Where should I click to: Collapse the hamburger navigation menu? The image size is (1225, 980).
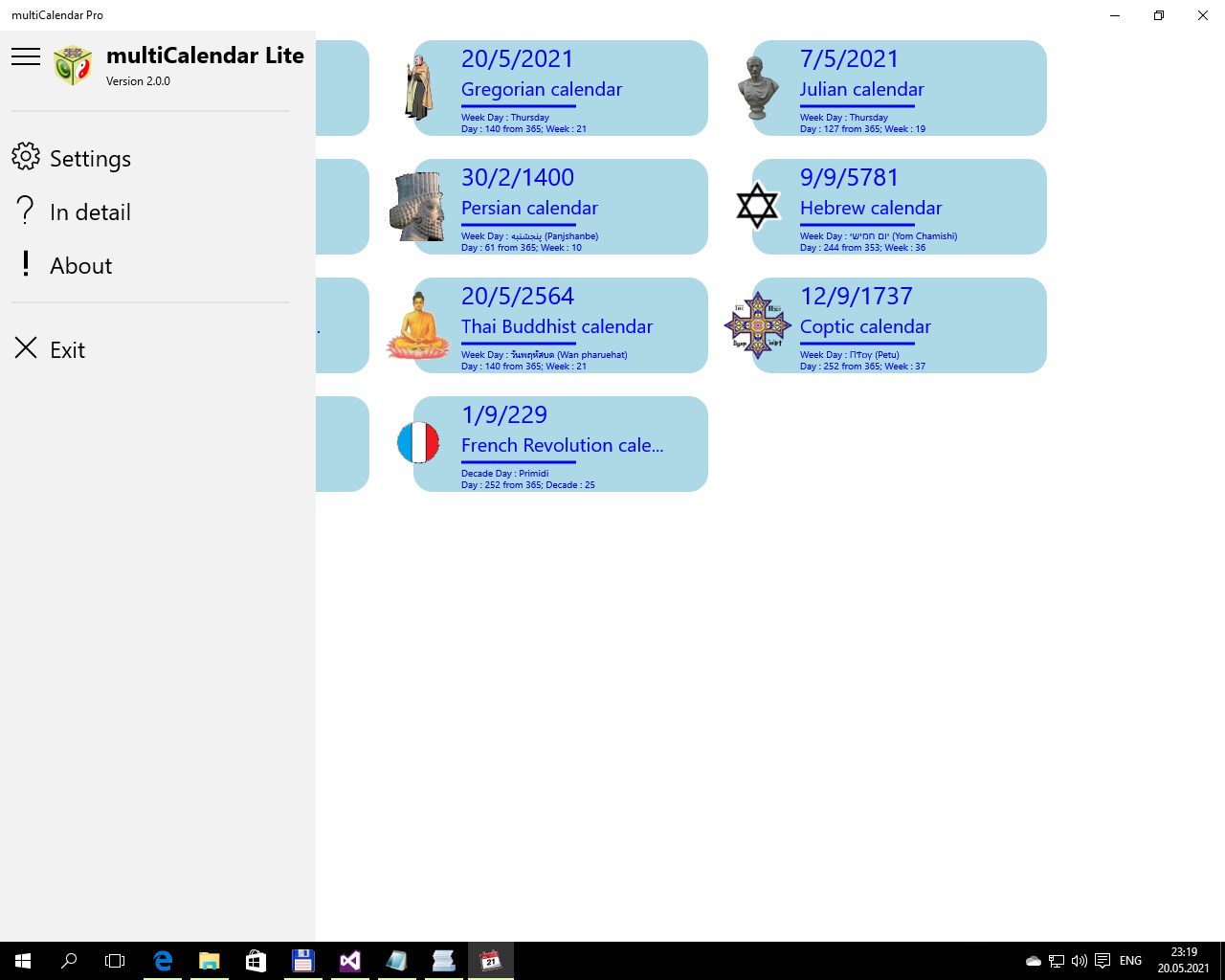click(26, 56)
